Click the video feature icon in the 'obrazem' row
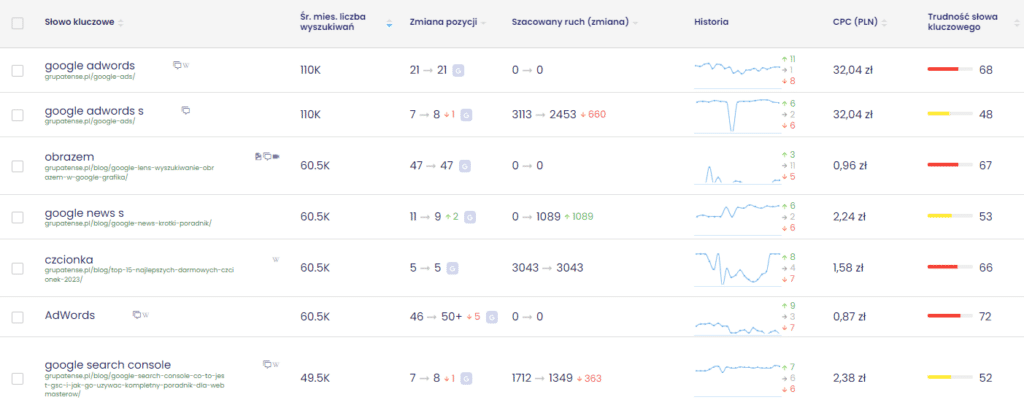1024x408 pixels. click(x=276, y=156)
